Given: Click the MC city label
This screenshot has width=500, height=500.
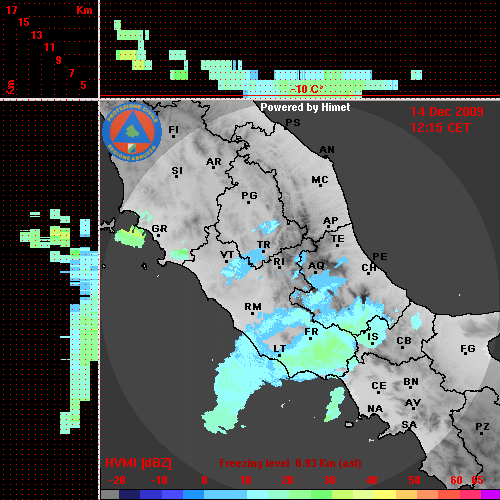Looking at the screenshot, I should (320, 180).
